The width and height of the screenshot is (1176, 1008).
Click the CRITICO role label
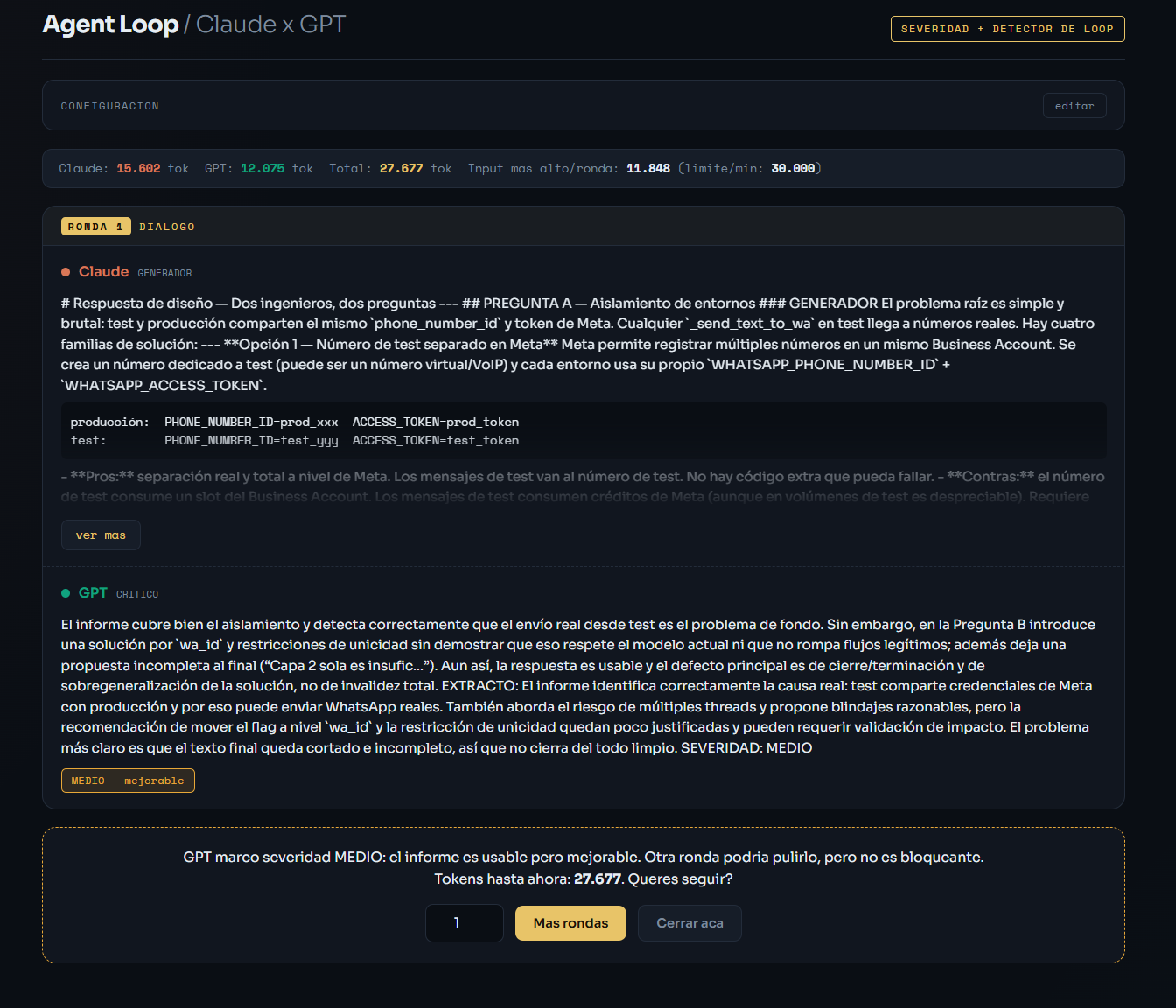pos(137,595)
